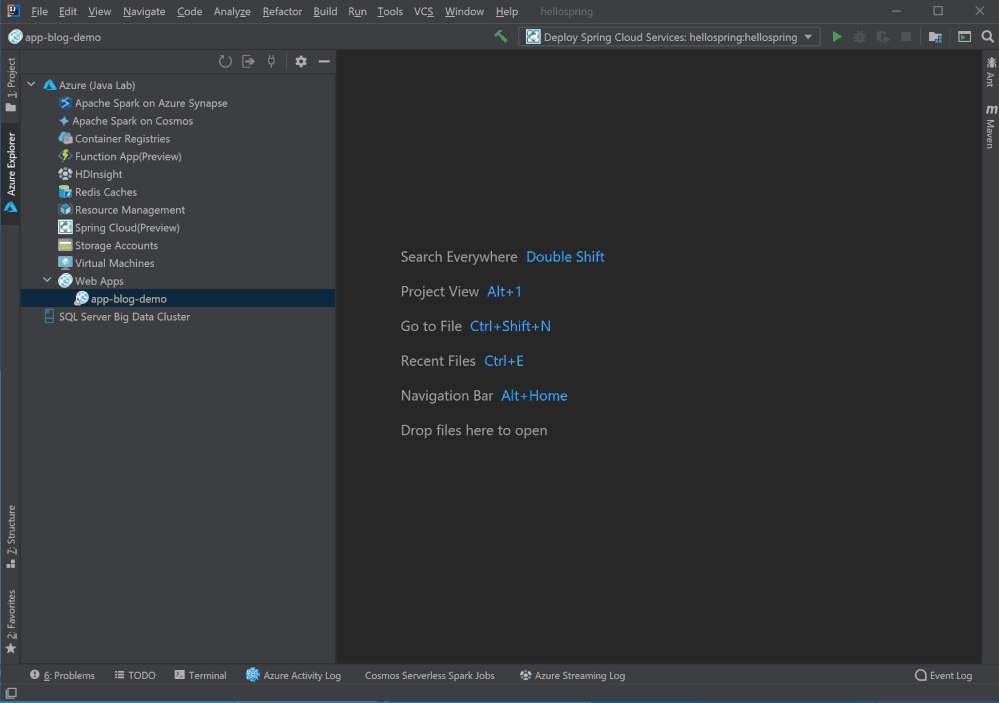999x703 pixels.
Task: Open Azure Explorer settings gear
Action: 301,62
